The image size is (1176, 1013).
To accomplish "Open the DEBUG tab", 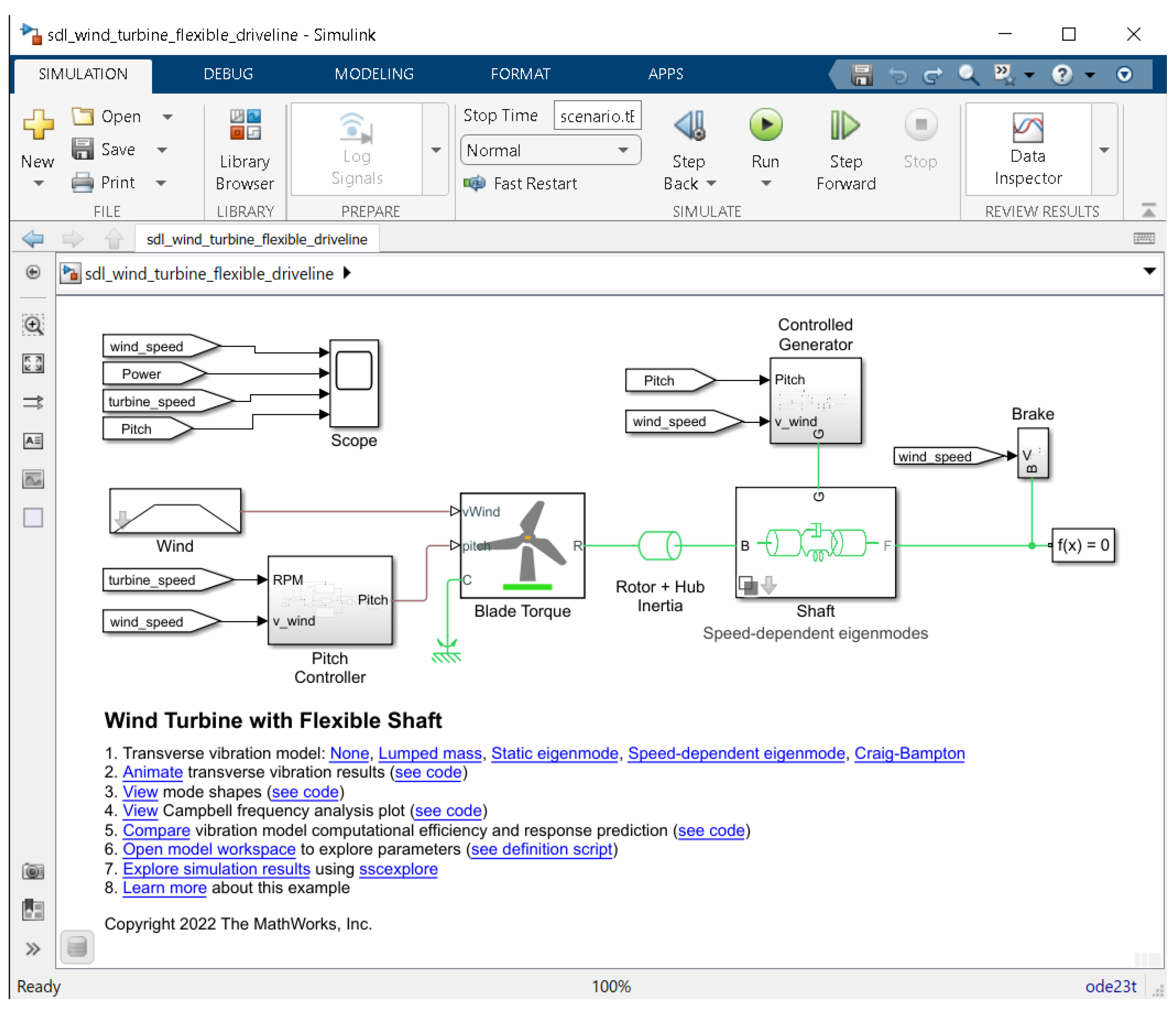I will click(x=228, y=74).
